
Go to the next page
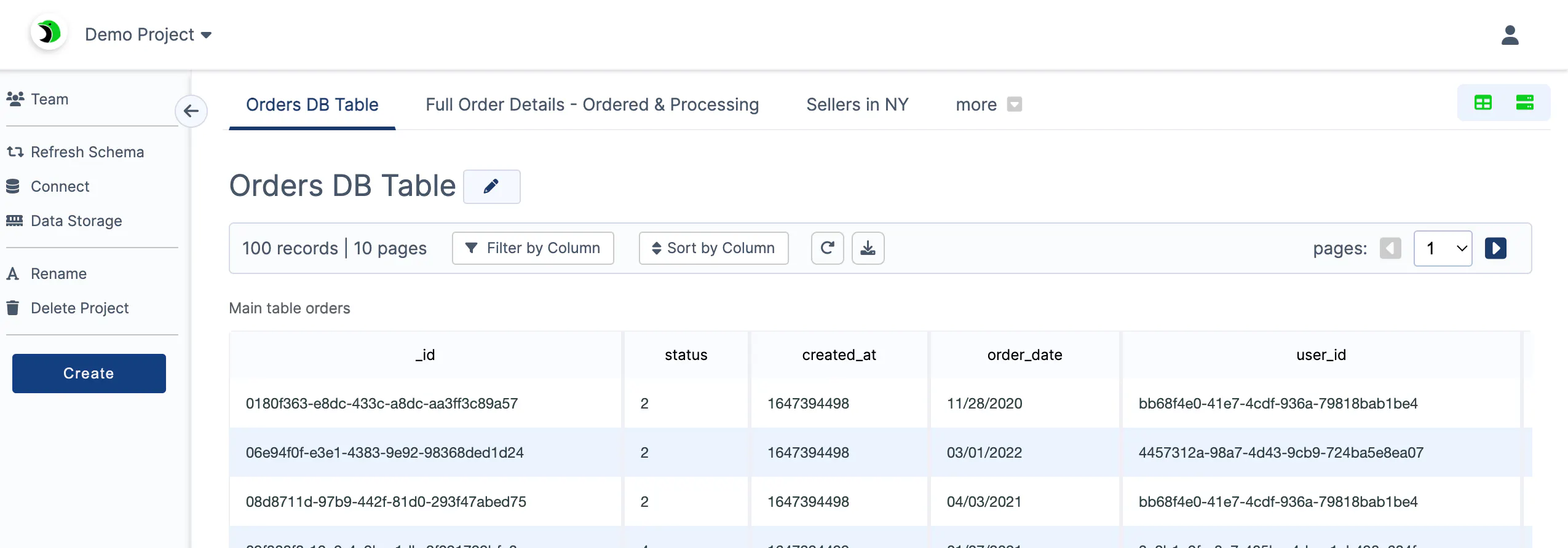(x=1495, y=248)
